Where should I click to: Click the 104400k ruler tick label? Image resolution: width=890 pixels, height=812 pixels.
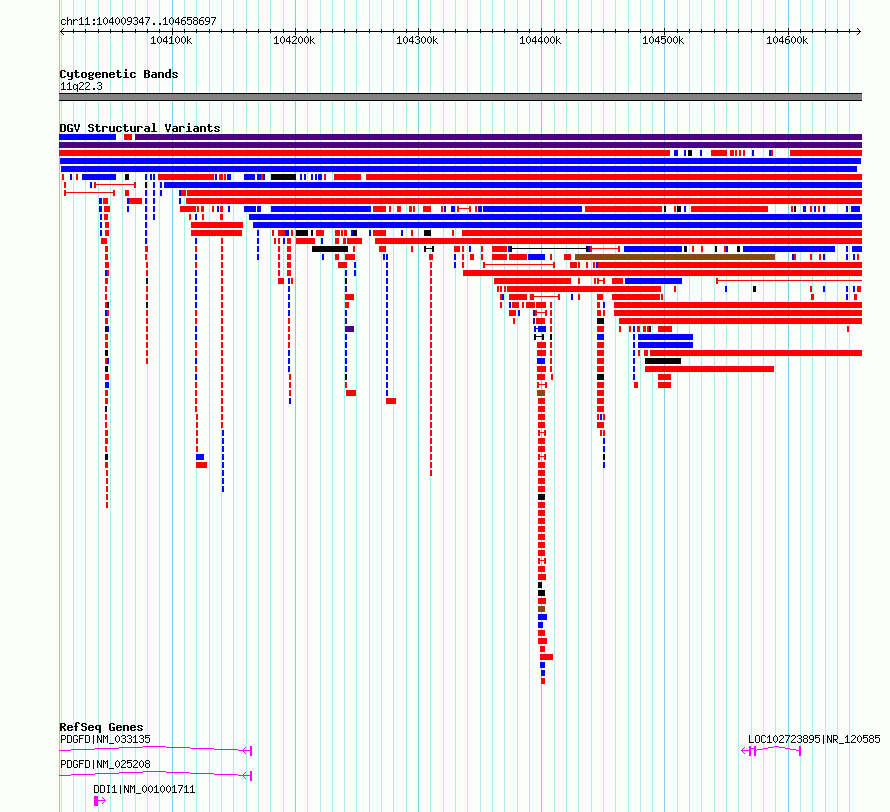[540, 40]
